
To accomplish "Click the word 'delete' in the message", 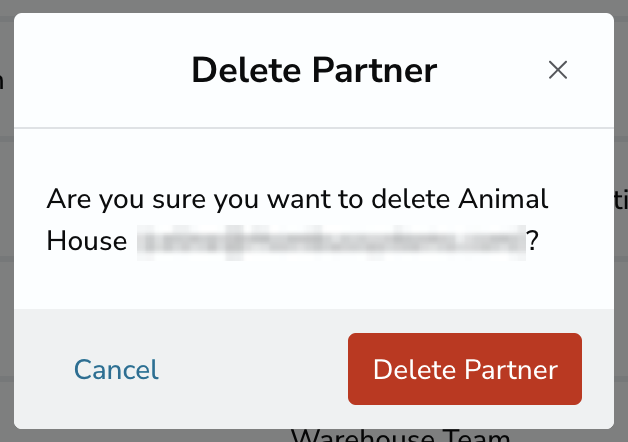I will (x=411, y=199).
